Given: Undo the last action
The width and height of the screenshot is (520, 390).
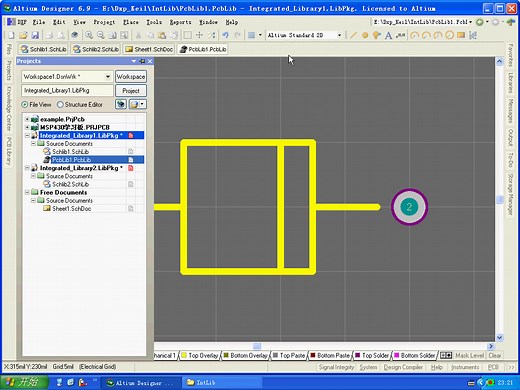Looking at the screenshot, I should (x=225, y=35).
